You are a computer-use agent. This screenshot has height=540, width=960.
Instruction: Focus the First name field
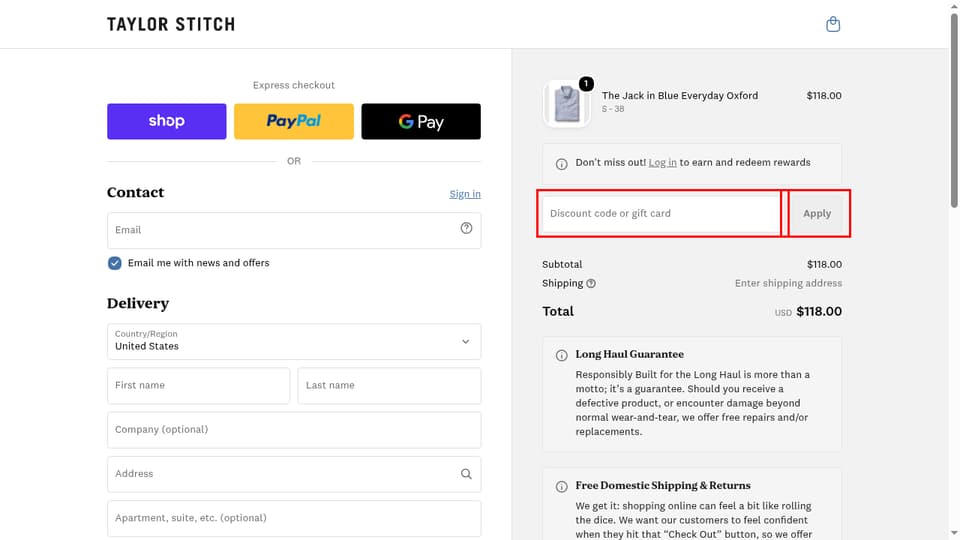(x=198, y=386)
